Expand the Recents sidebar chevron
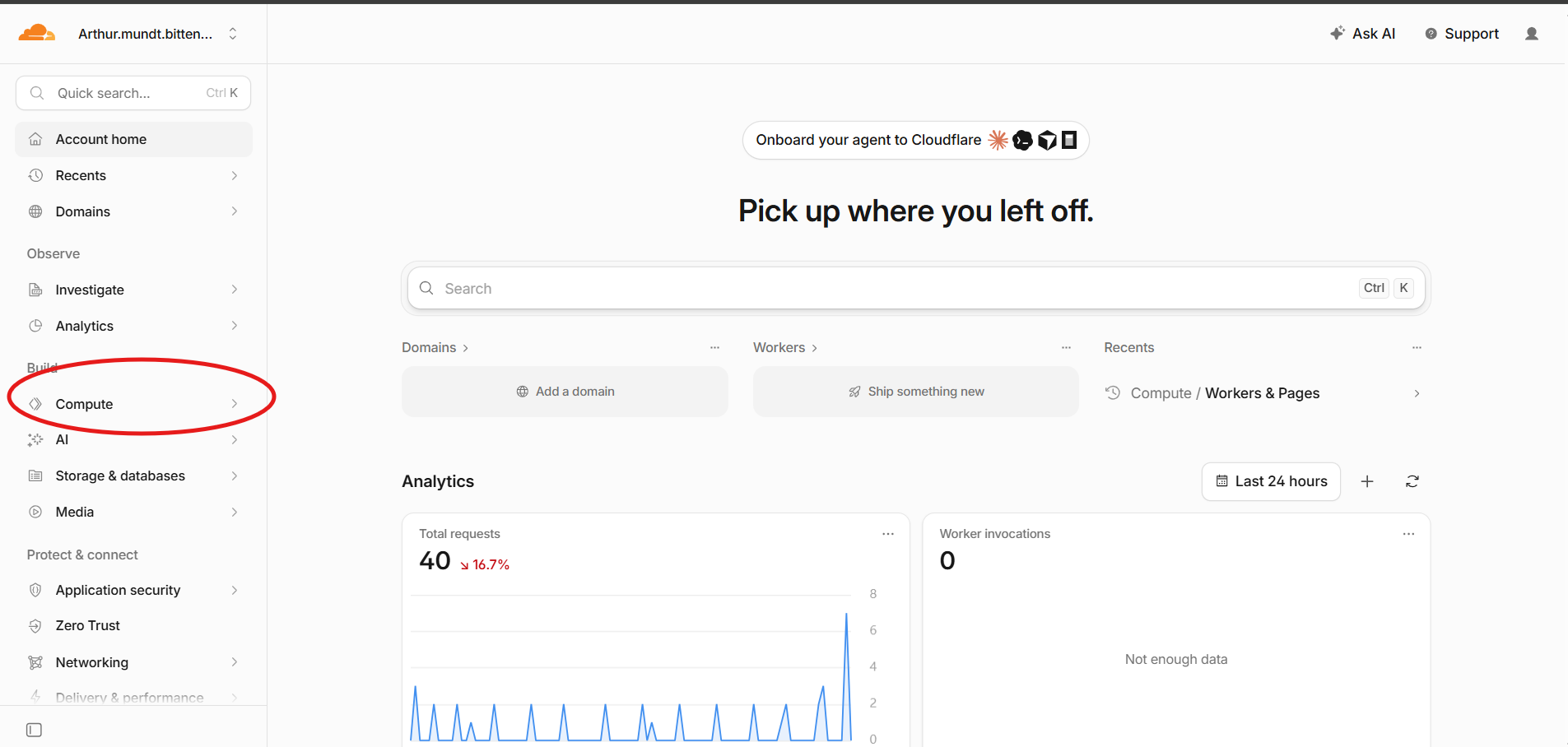1568x747 pixels. click(x=235, y=175)
